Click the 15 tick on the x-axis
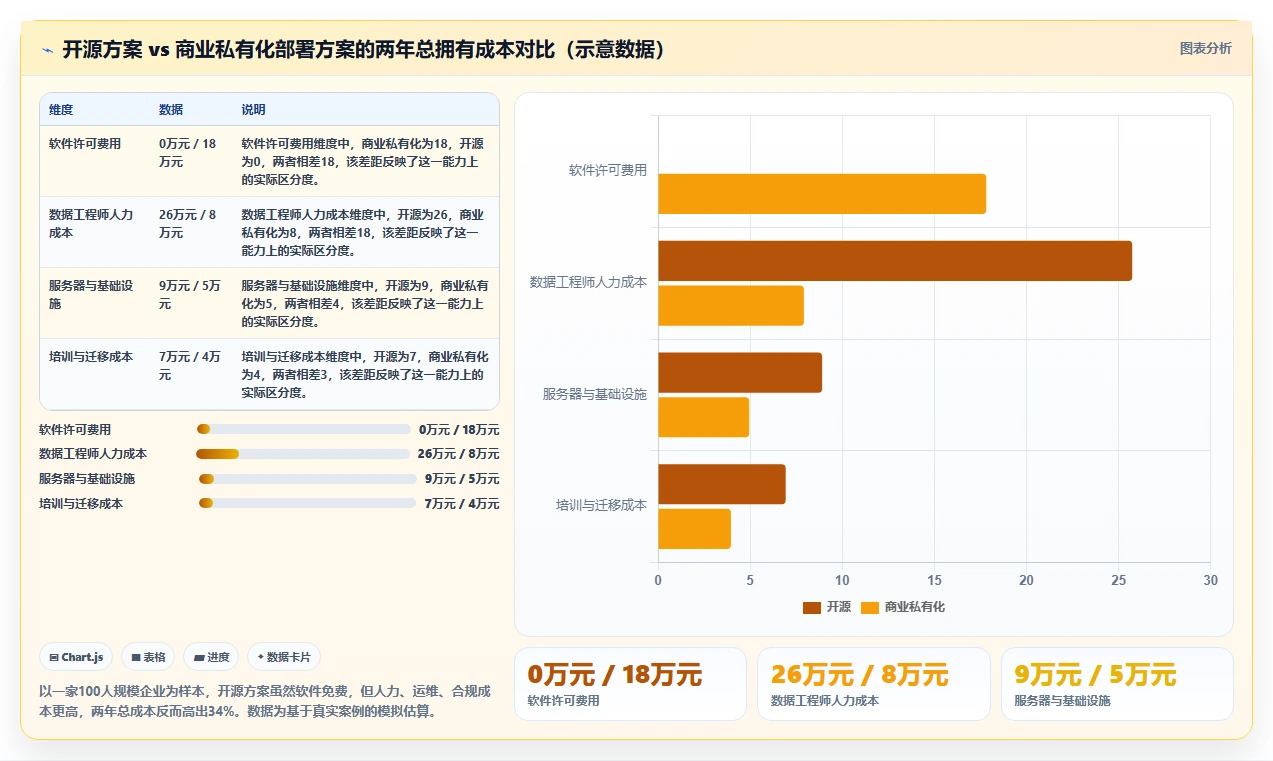The height and width of the screenshot is (761, 1273). point(934,580)
